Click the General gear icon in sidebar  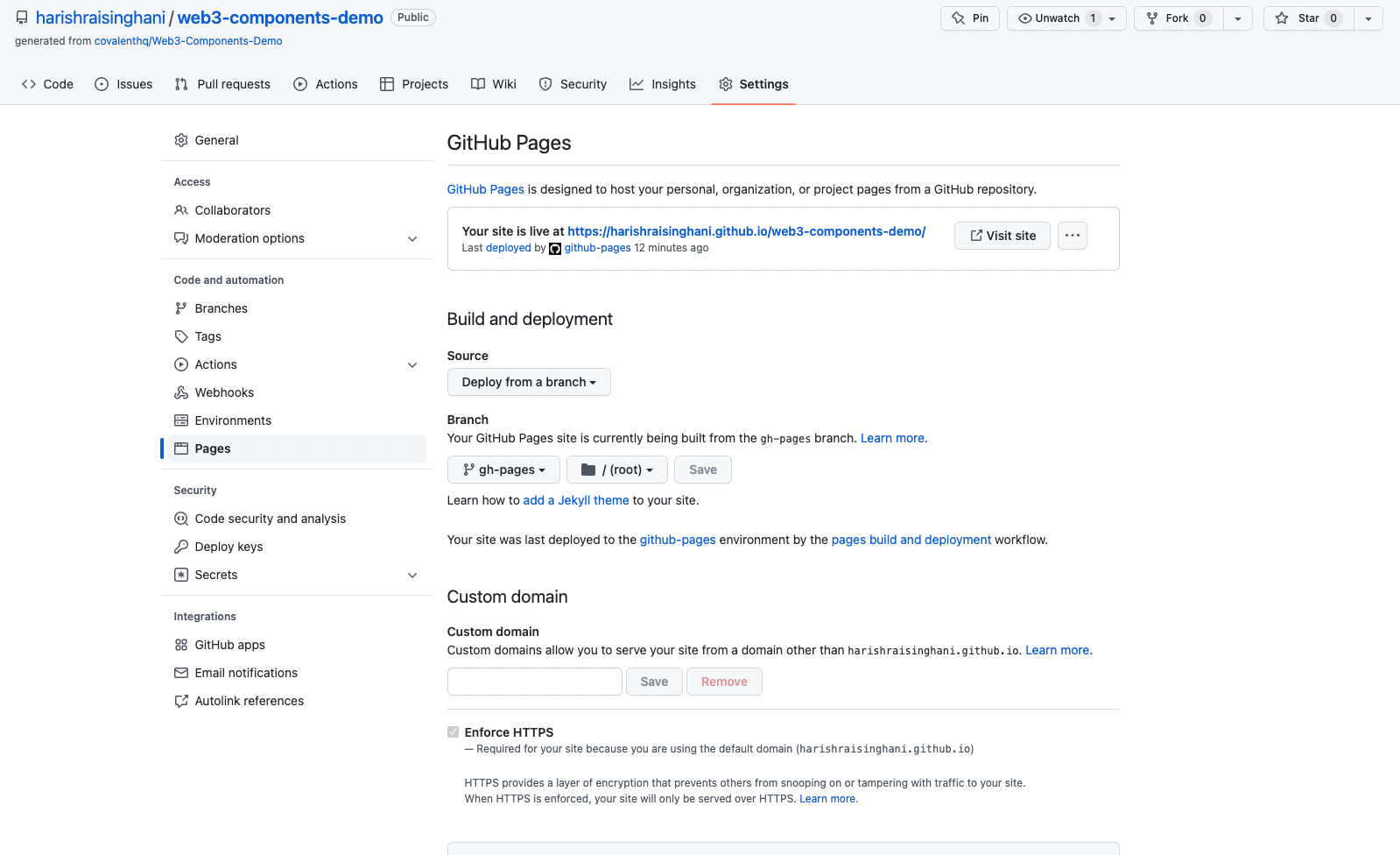tap(181, 140)
